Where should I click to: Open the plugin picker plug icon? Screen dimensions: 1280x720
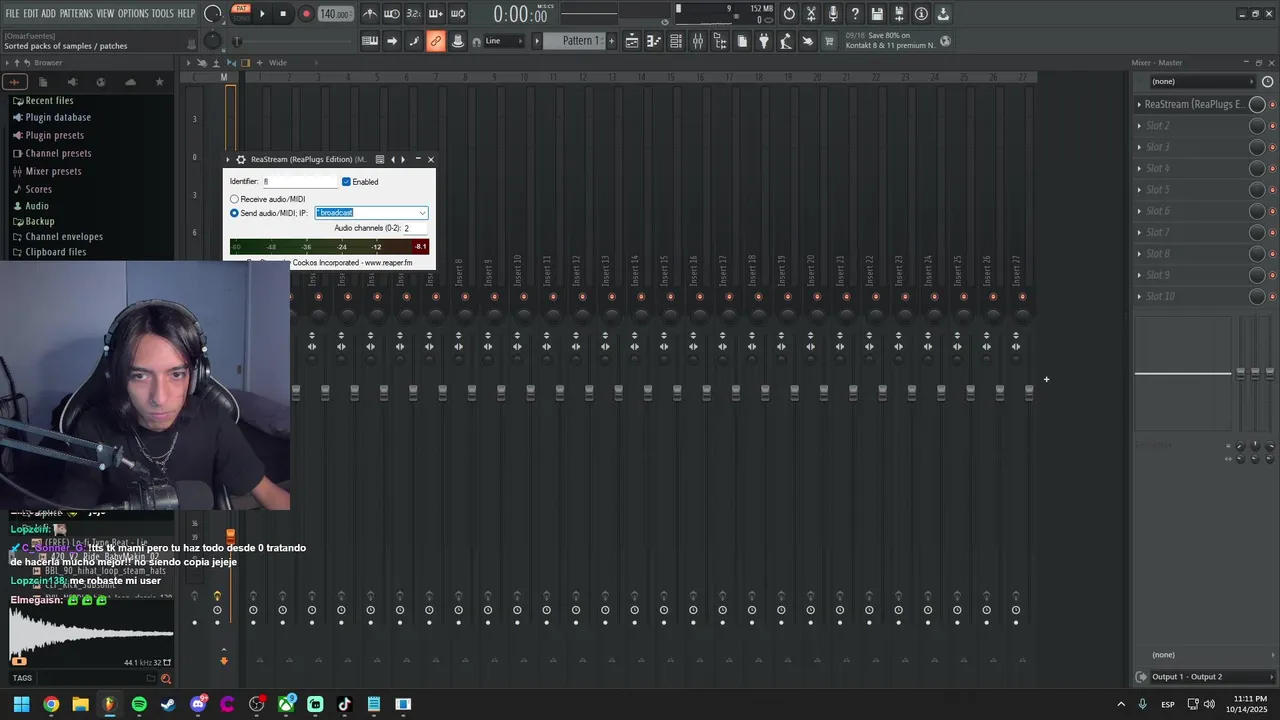[x=764, y=41]
